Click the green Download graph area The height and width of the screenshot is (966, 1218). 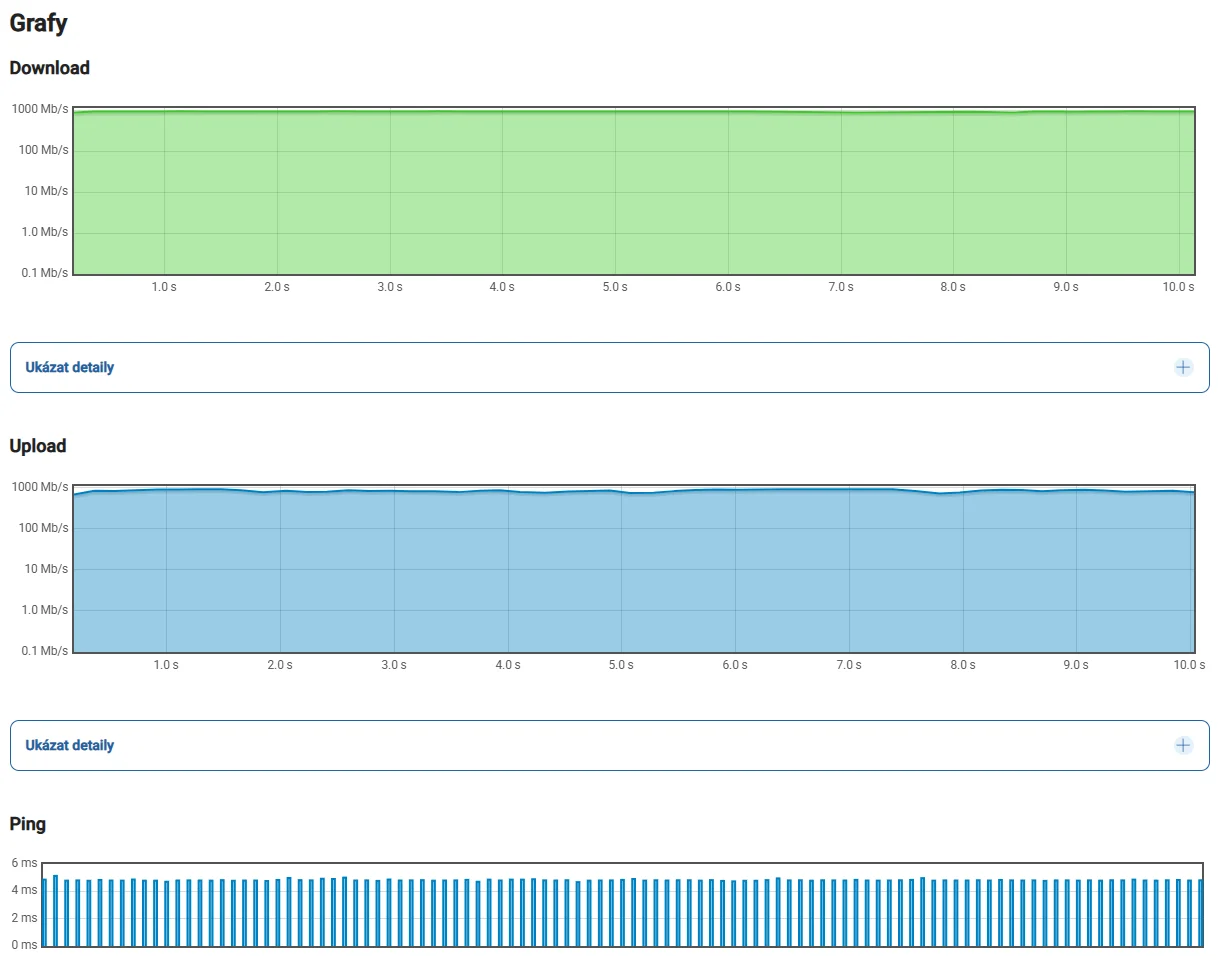(634, 190)
